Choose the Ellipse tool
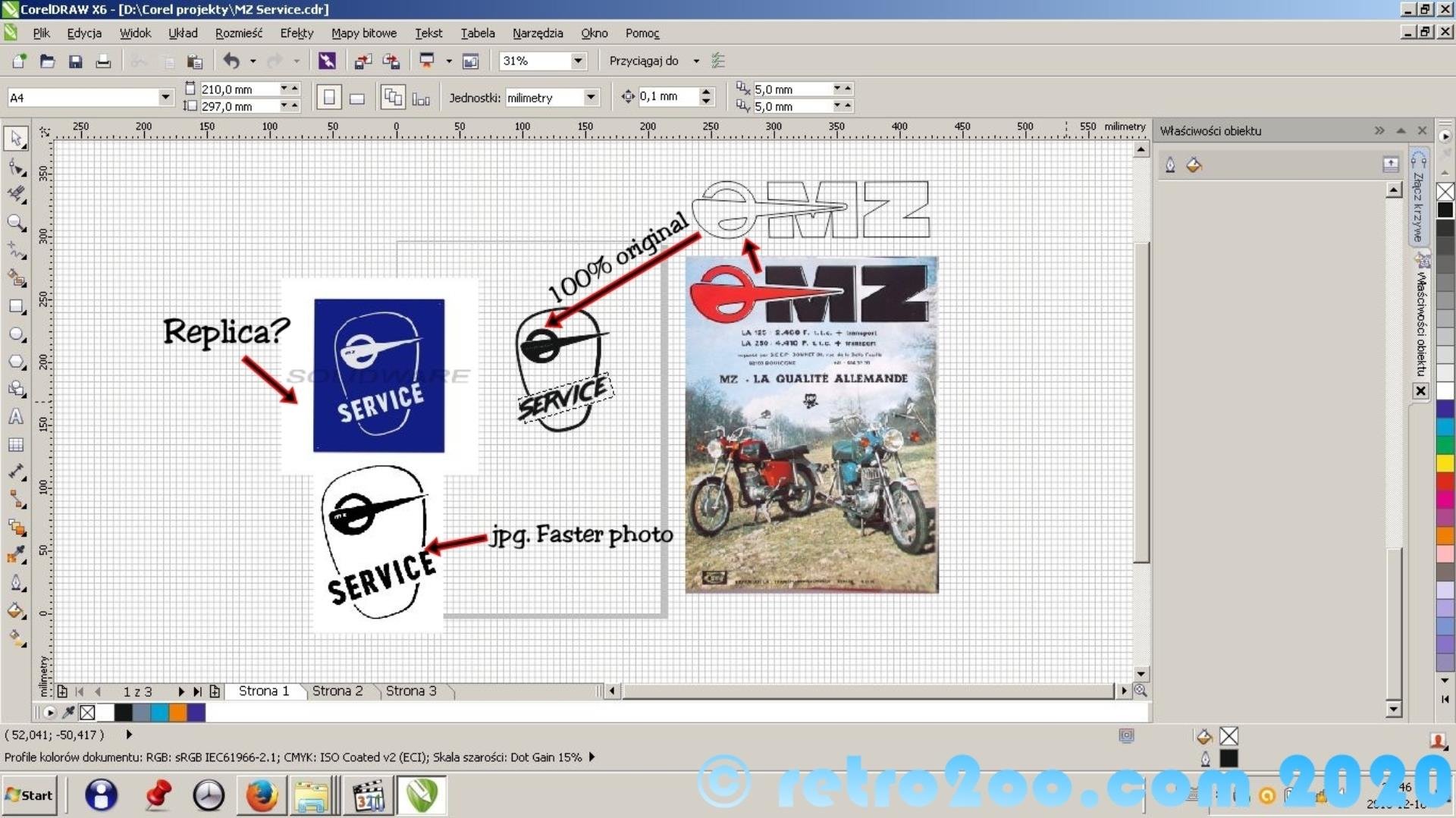The height and width of the screenshot is (818, 1456). point(16,334)
